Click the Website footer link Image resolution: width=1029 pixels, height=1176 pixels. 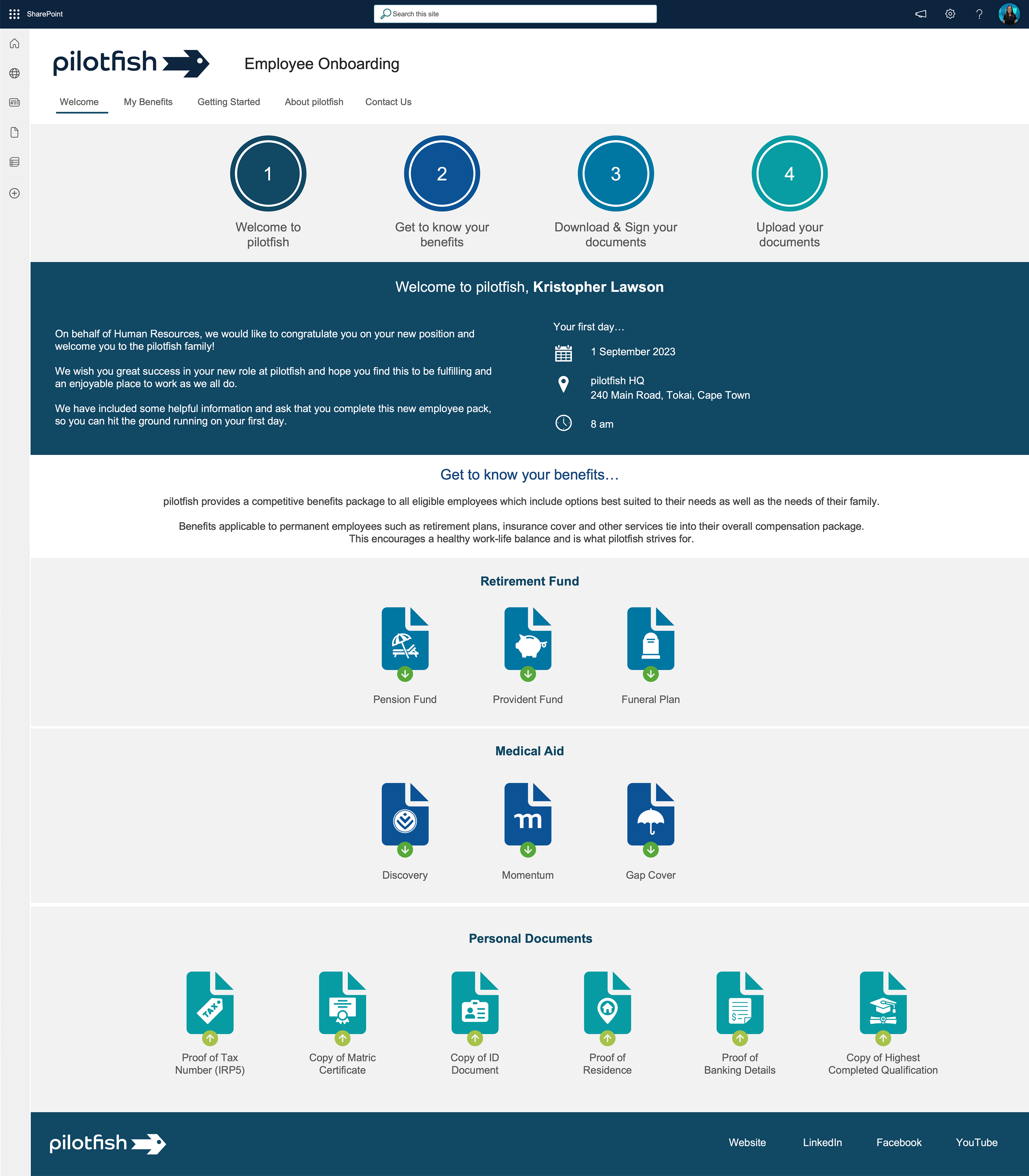pyautogui.click(x=747, y=1142)
